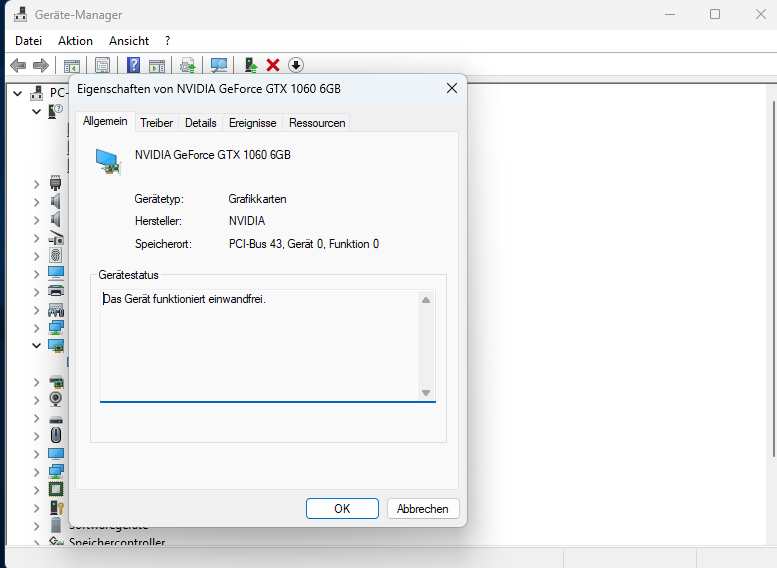Open the Properties sheet toolbar icon
Screen dimensions: 777x568
point(103,65)
